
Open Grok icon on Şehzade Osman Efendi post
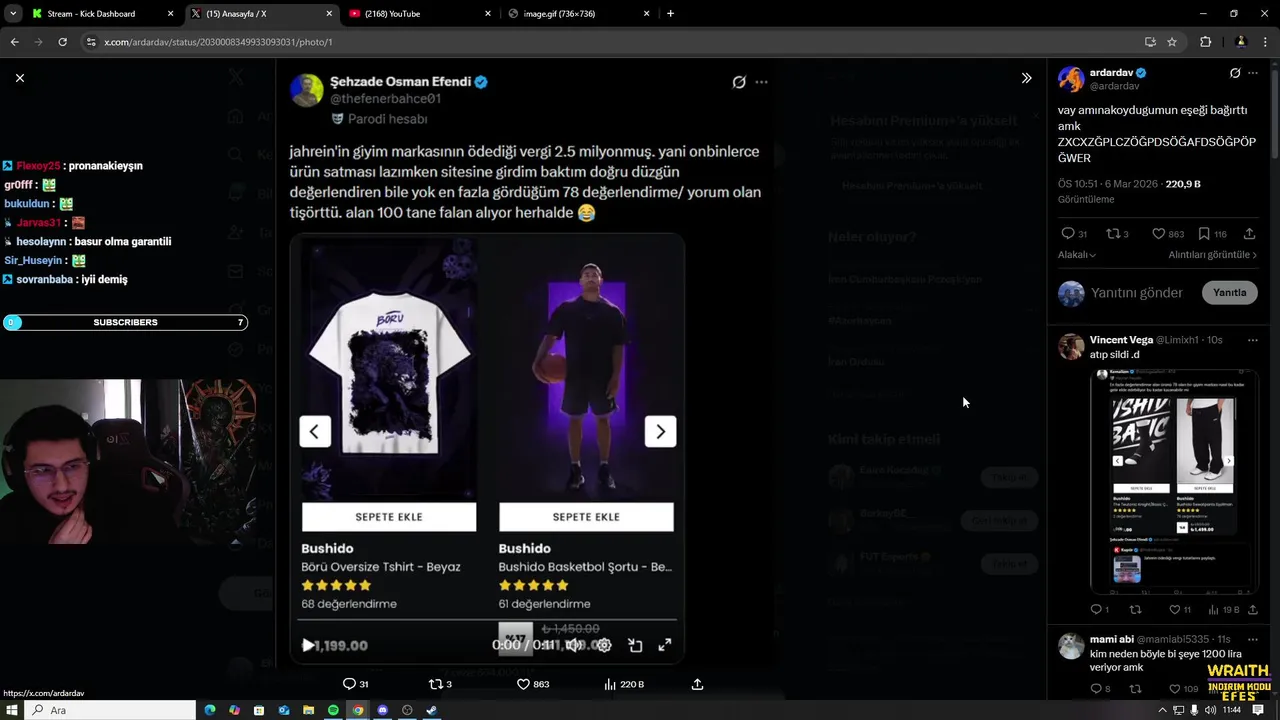tap(739, 82)
